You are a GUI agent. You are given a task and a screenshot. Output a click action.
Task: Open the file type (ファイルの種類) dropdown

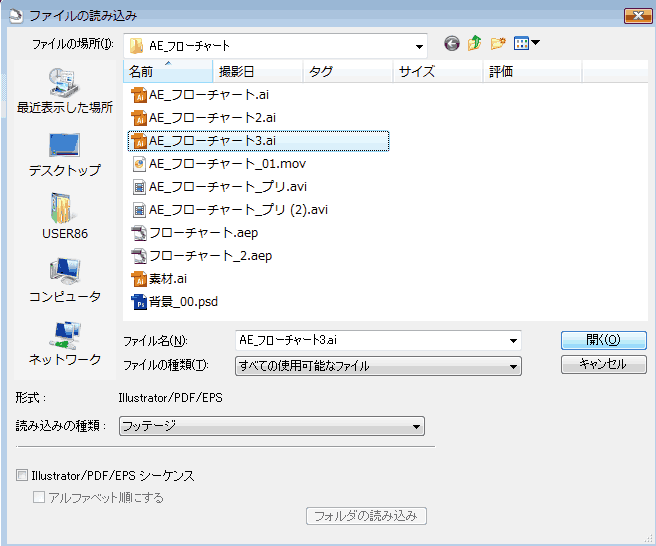(x=378, y=366)
